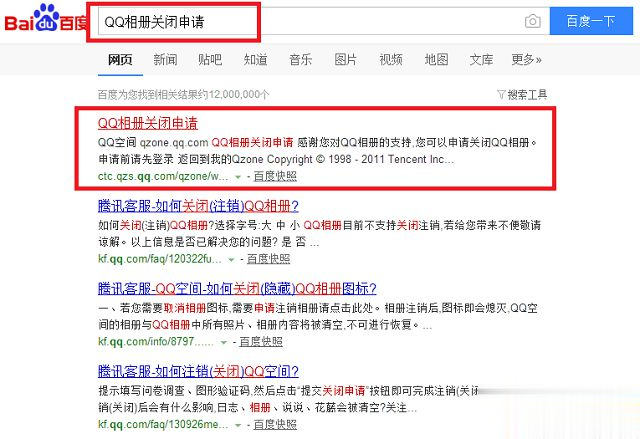Click the result count text 约12,000,000个
The width and height of the screenshot is (640, 439).
pos(234,95)
